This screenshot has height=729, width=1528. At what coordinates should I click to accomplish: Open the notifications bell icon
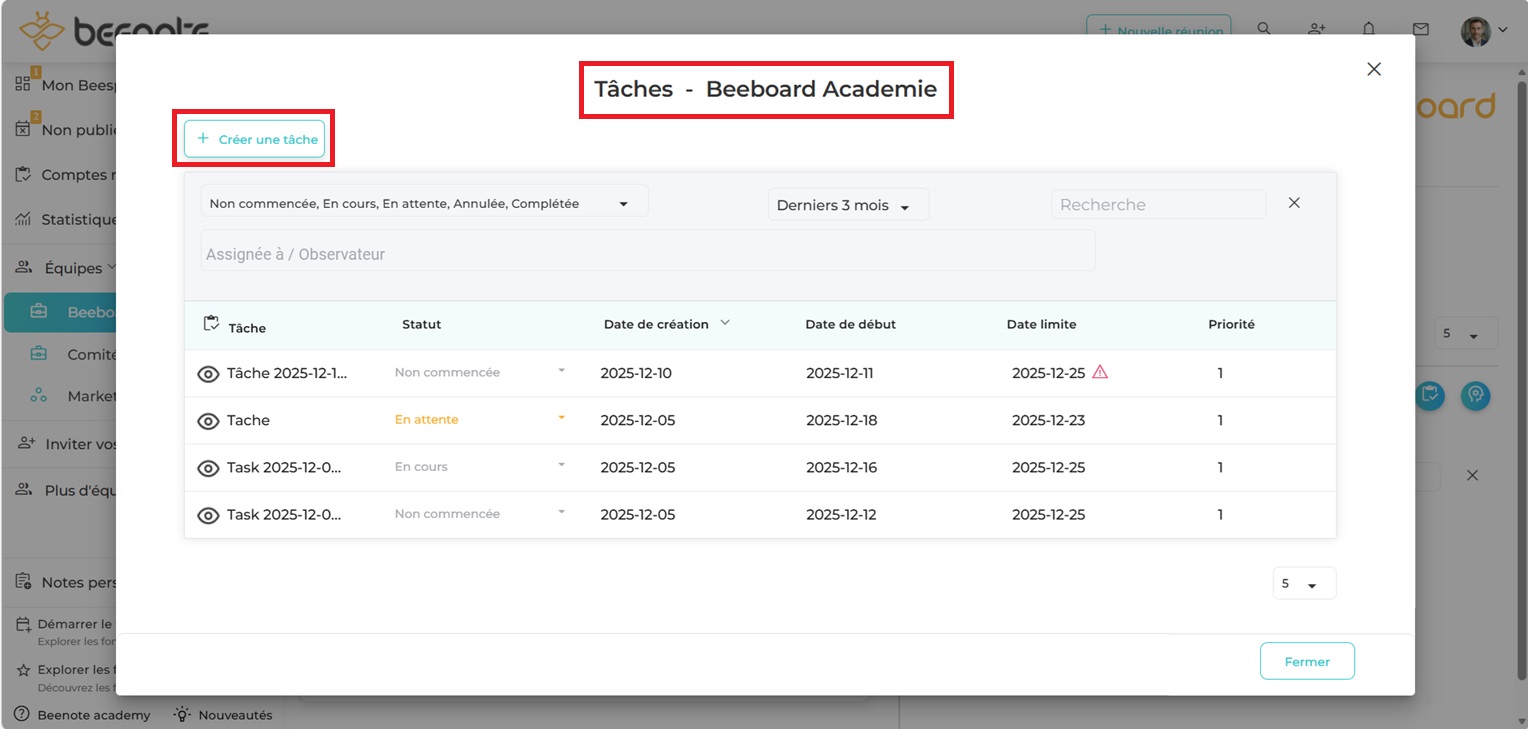1369,30
